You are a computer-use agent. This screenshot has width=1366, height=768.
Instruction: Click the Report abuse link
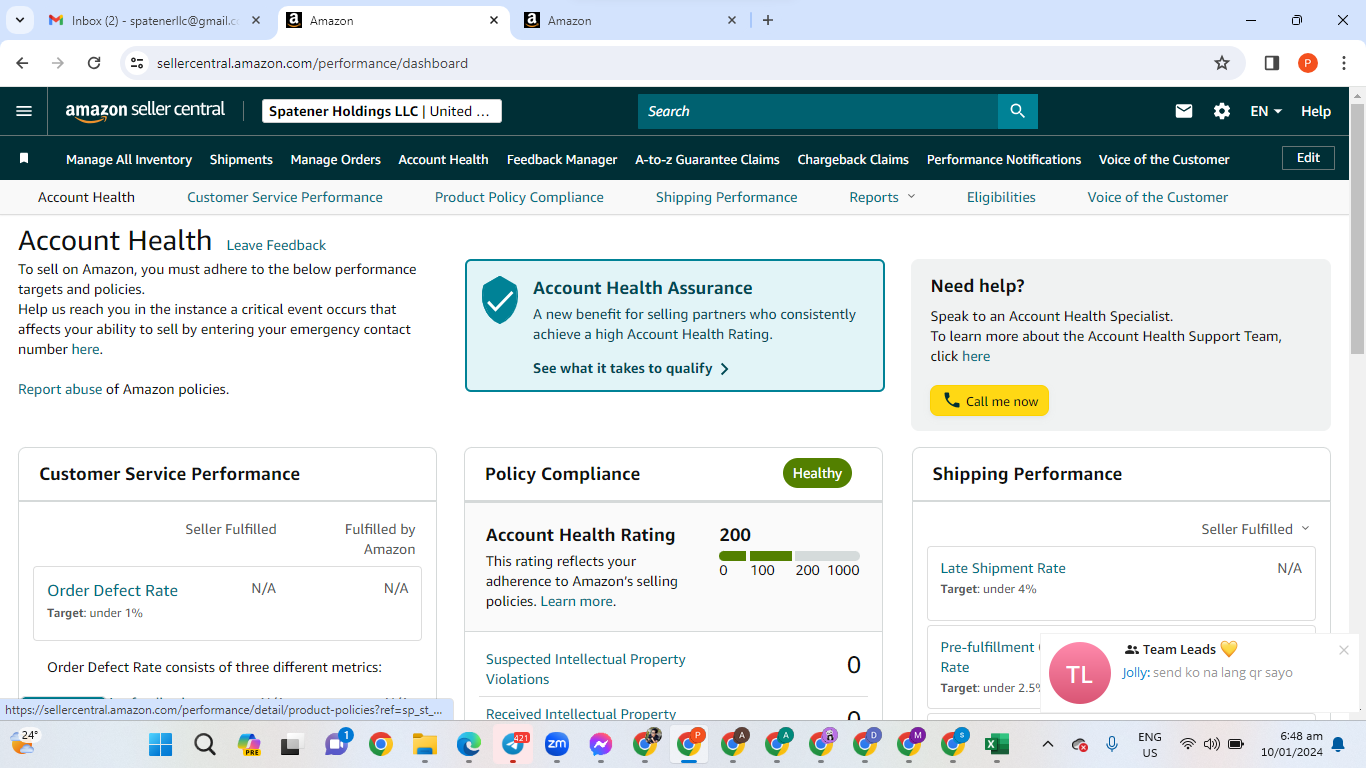coord(60,389)
